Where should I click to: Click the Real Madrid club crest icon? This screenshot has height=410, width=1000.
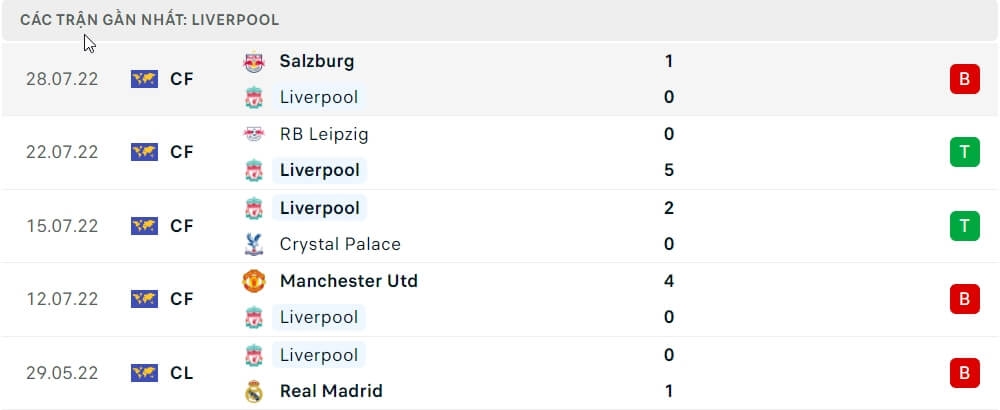click(x=254, y=391)
